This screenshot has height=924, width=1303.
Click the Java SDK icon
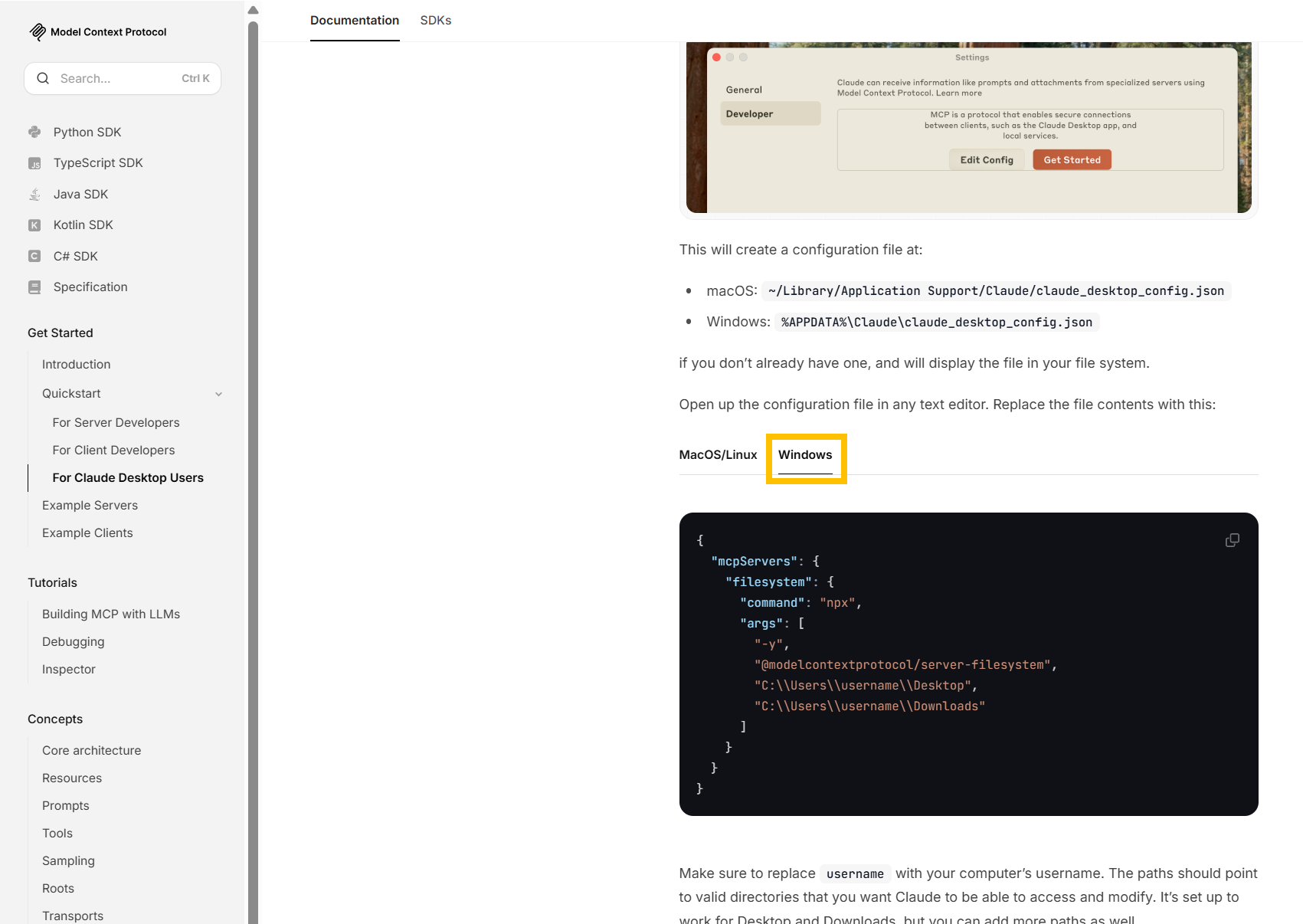(34, 195)
